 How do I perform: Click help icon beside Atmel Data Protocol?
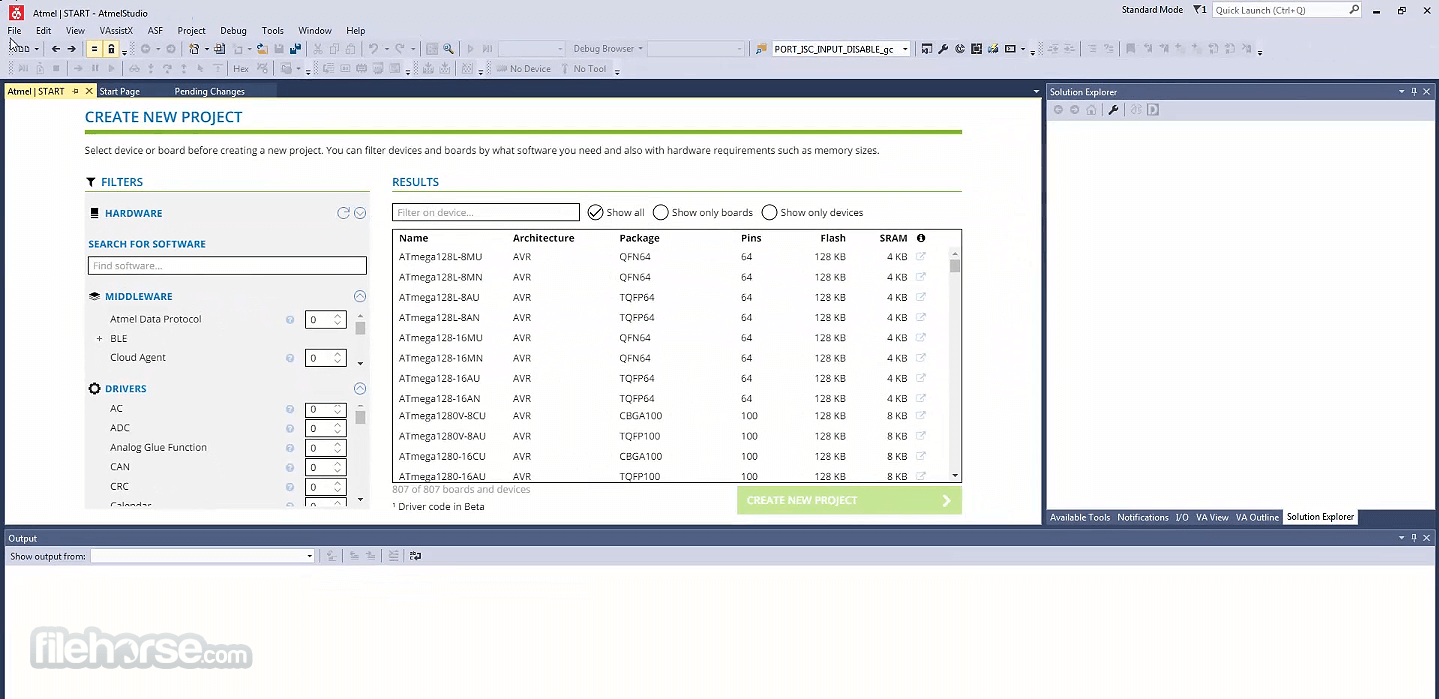[x=290, y=320]
